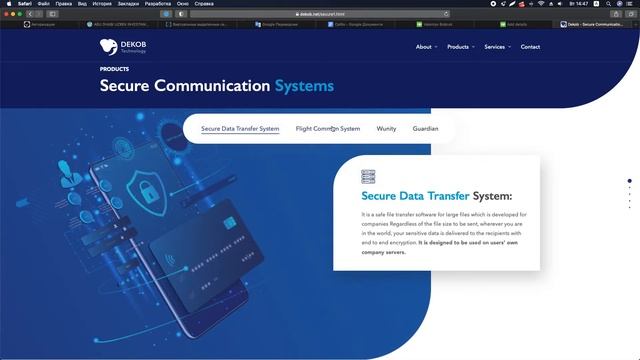This screenshot has width=640, height=360.
Task: Open the Правка menu
Action: tap(64, 4)
